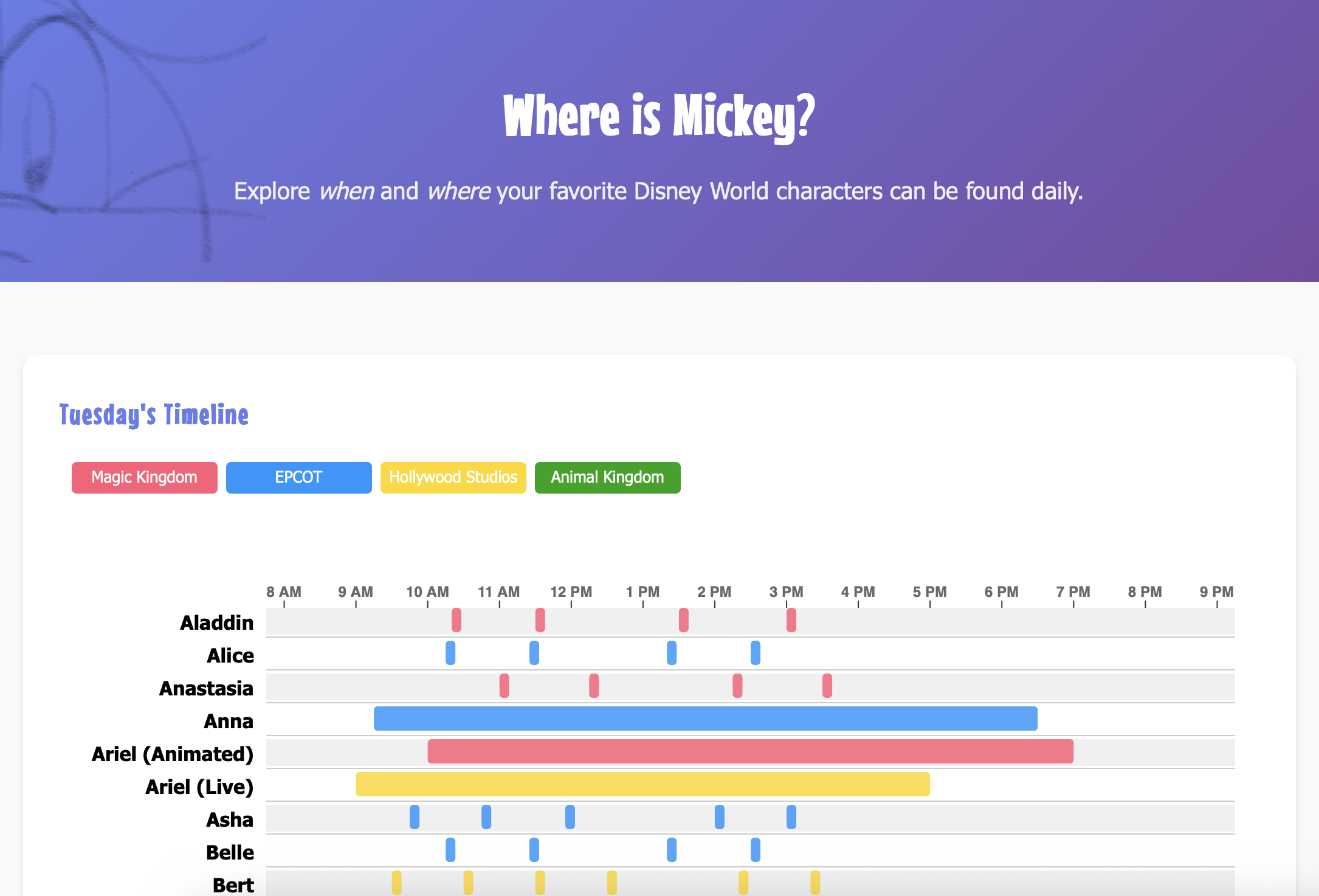Click Anna's long blue EPCOT bar
Viewport: 1319px width, 896px height.
705,719
